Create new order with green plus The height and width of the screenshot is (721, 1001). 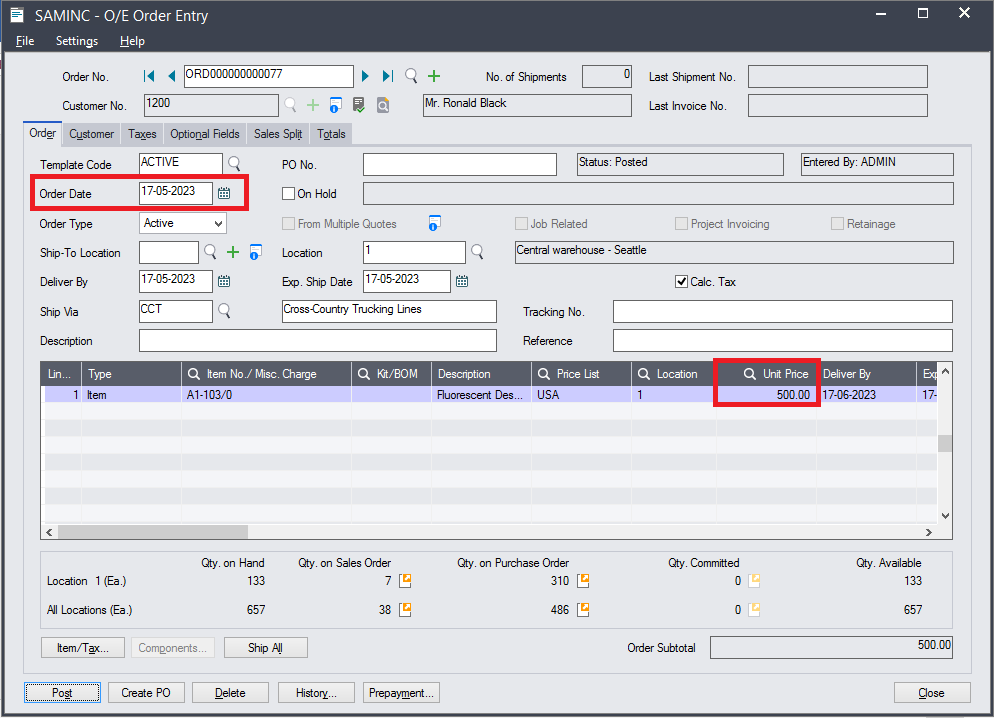point(434,76)
